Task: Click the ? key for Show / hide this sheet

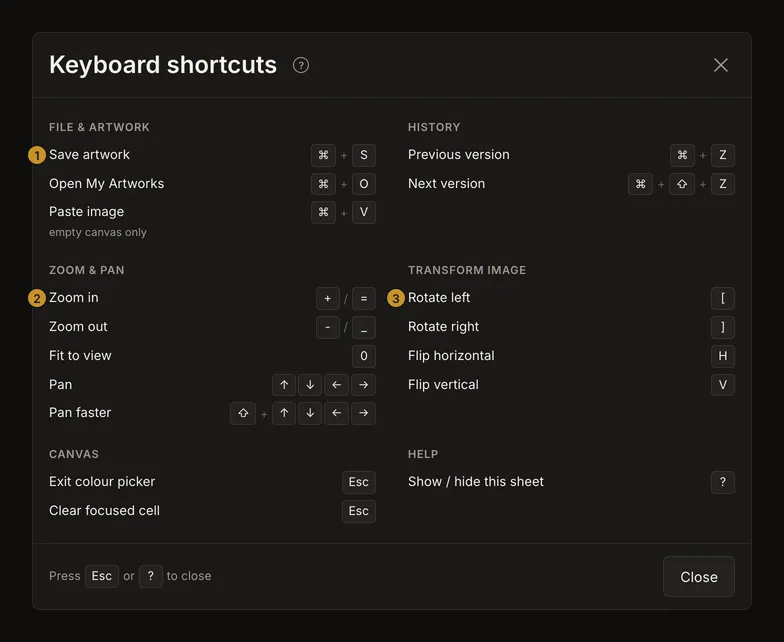Action: click(x=722, y=482)
